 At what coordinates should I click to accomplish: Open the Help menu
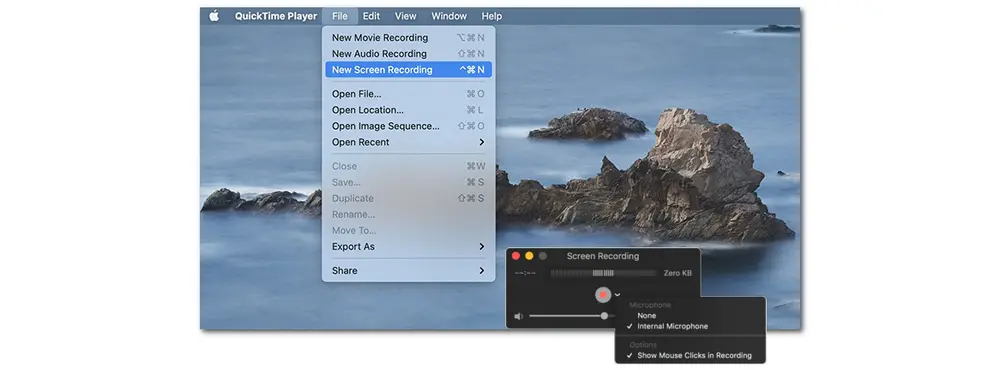(x=491, y=16)
